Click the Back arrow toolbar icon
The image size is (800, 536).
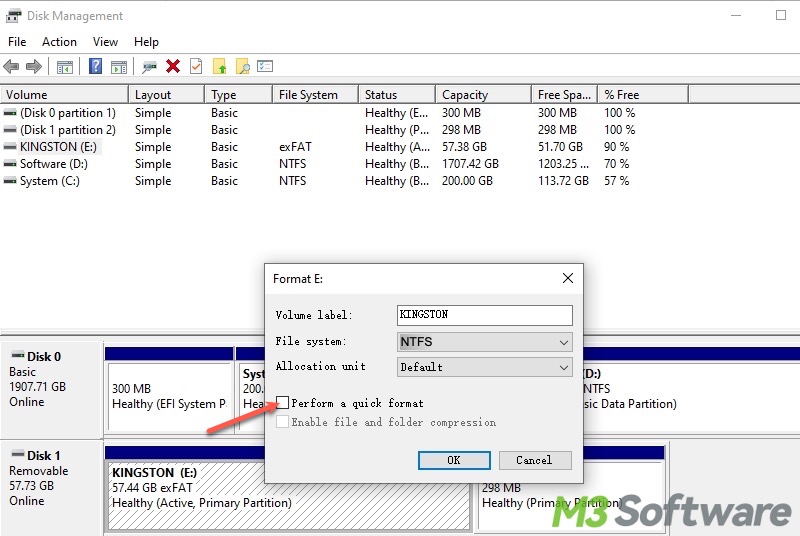(x=11, y=66)
